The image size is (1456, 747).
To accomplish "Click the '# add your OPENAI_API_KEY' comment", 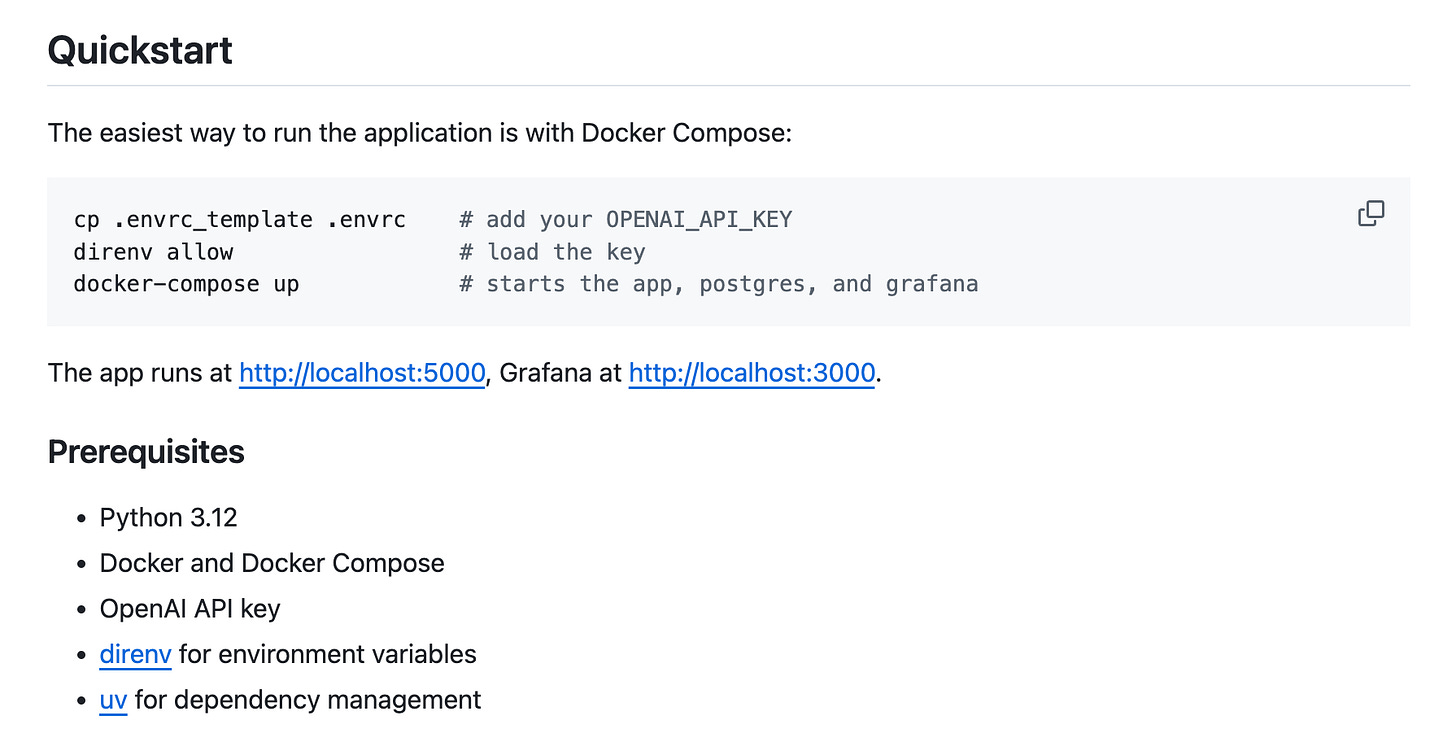I will (626, 220).
